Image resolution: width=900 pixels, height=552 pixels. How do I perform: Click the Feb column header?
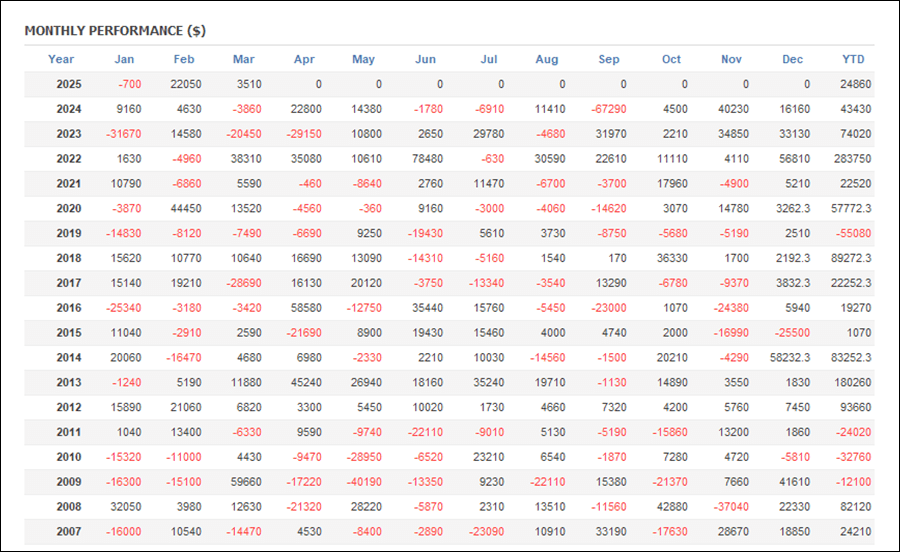point(184,59)
